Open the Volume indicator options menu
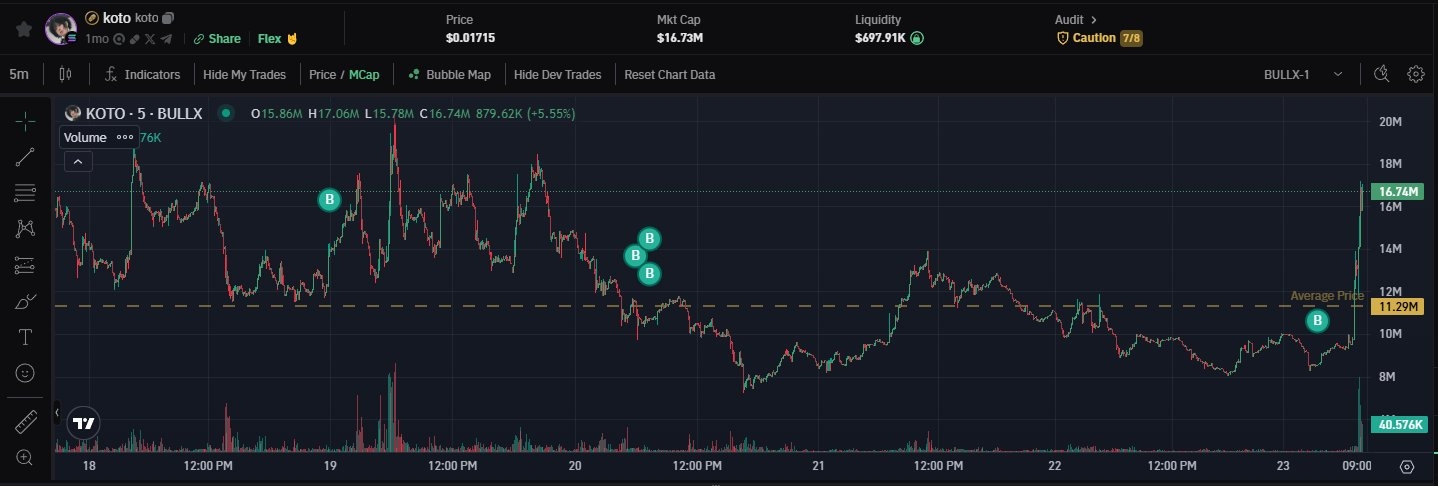The image size is (1438, 486). [x=125, y=137]
